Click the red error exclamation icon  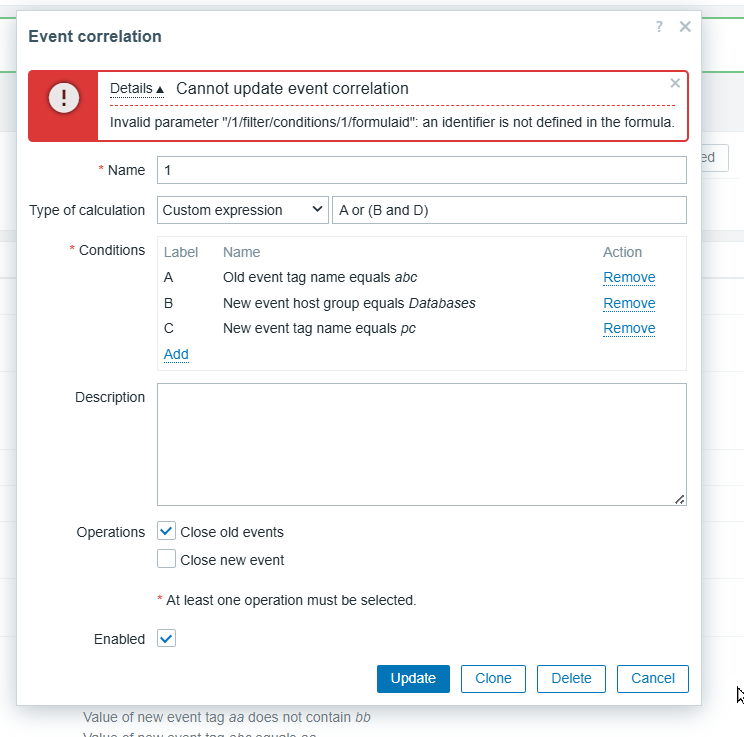click(x=63, y=98)
